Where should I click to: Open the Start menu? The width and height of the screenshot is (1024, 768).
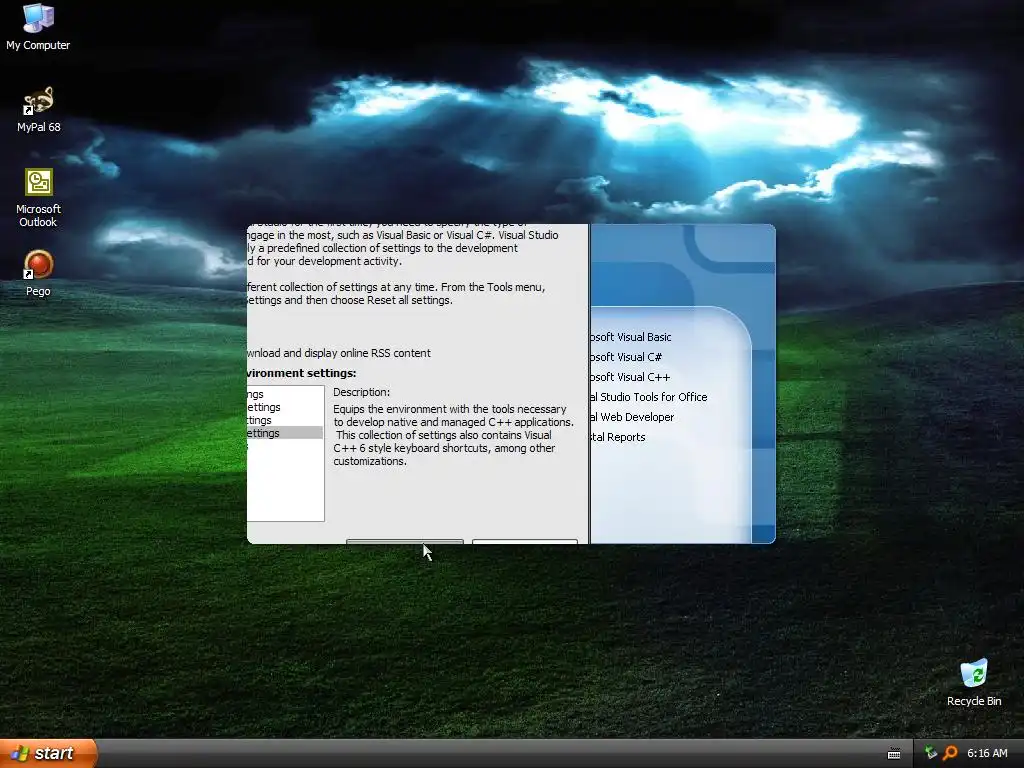coord(48,753)
